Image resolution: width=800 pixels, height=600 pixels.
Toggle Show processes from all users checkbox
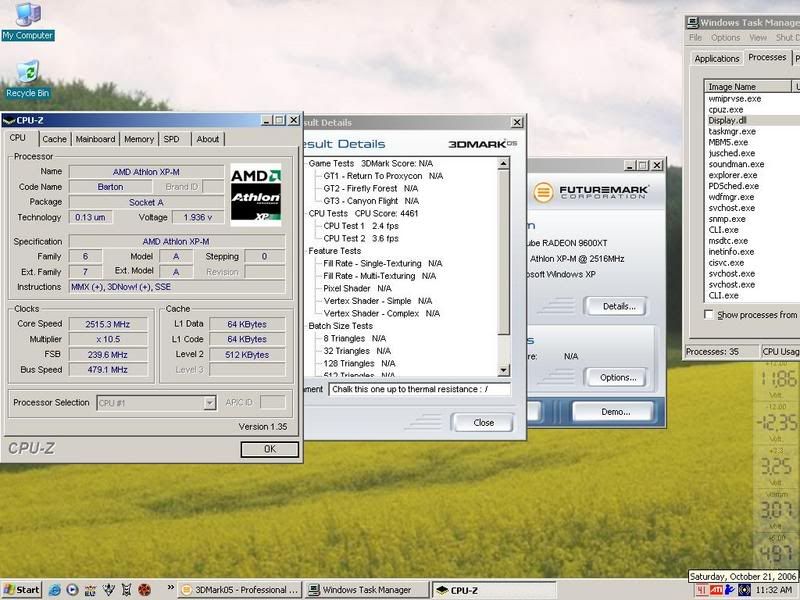click(x=709, y=314)
